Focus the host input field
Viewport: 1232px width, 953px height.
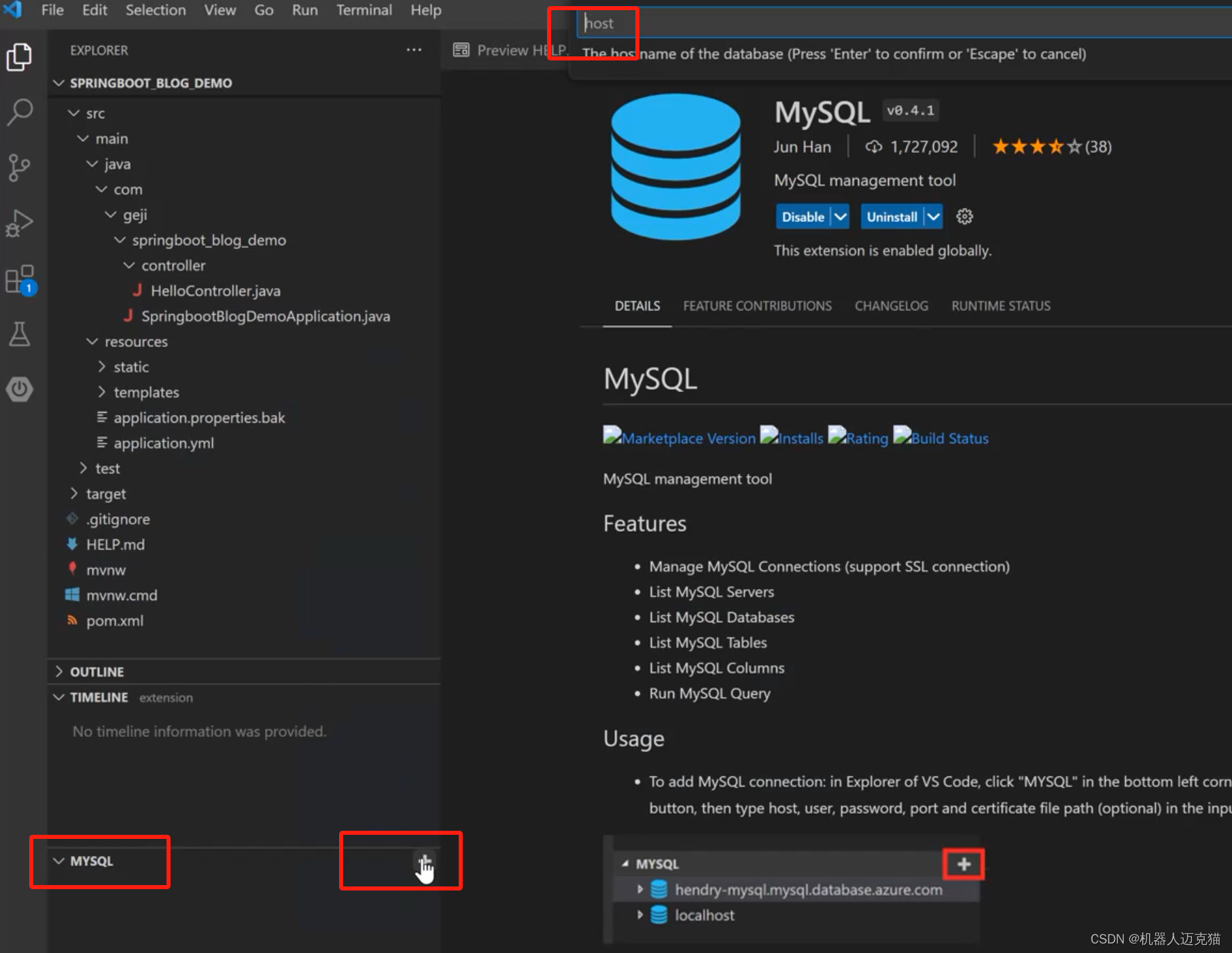point(904,23)
